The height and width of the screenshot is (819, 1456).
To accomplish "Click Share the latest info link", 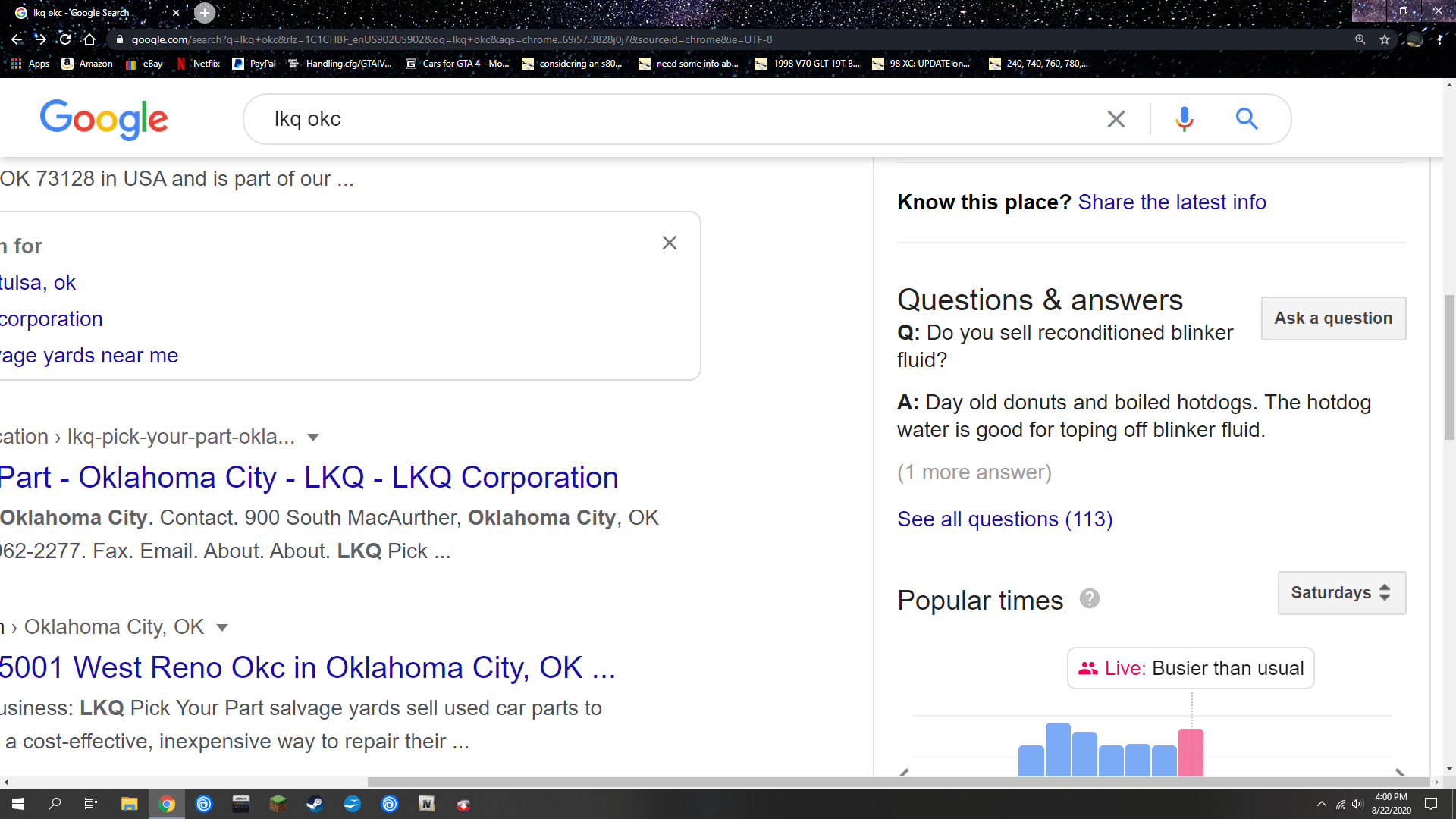I will click(x=1172, y=202).
